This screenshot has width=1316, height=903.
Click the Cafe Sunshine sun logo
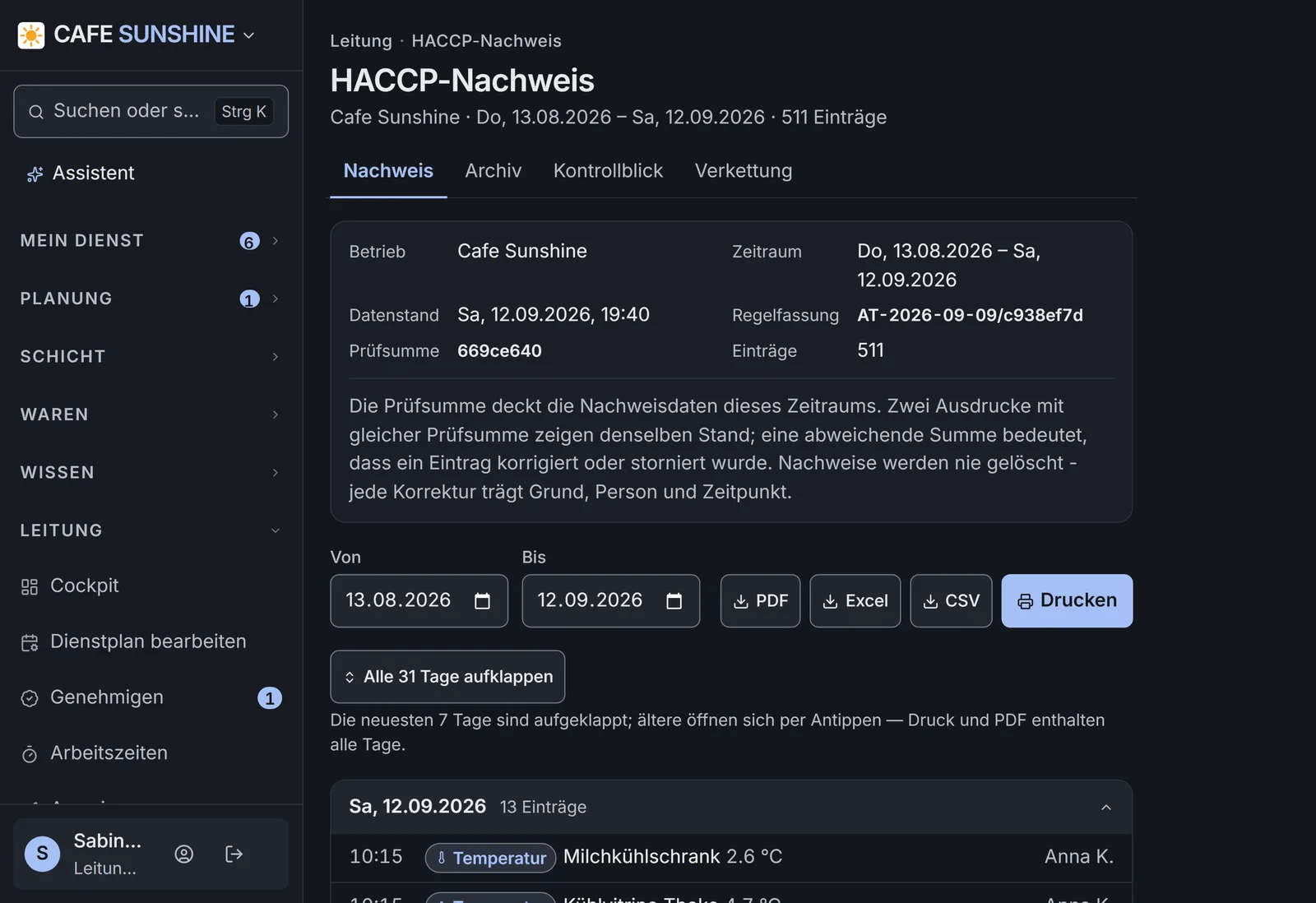(x=31, y=35)
